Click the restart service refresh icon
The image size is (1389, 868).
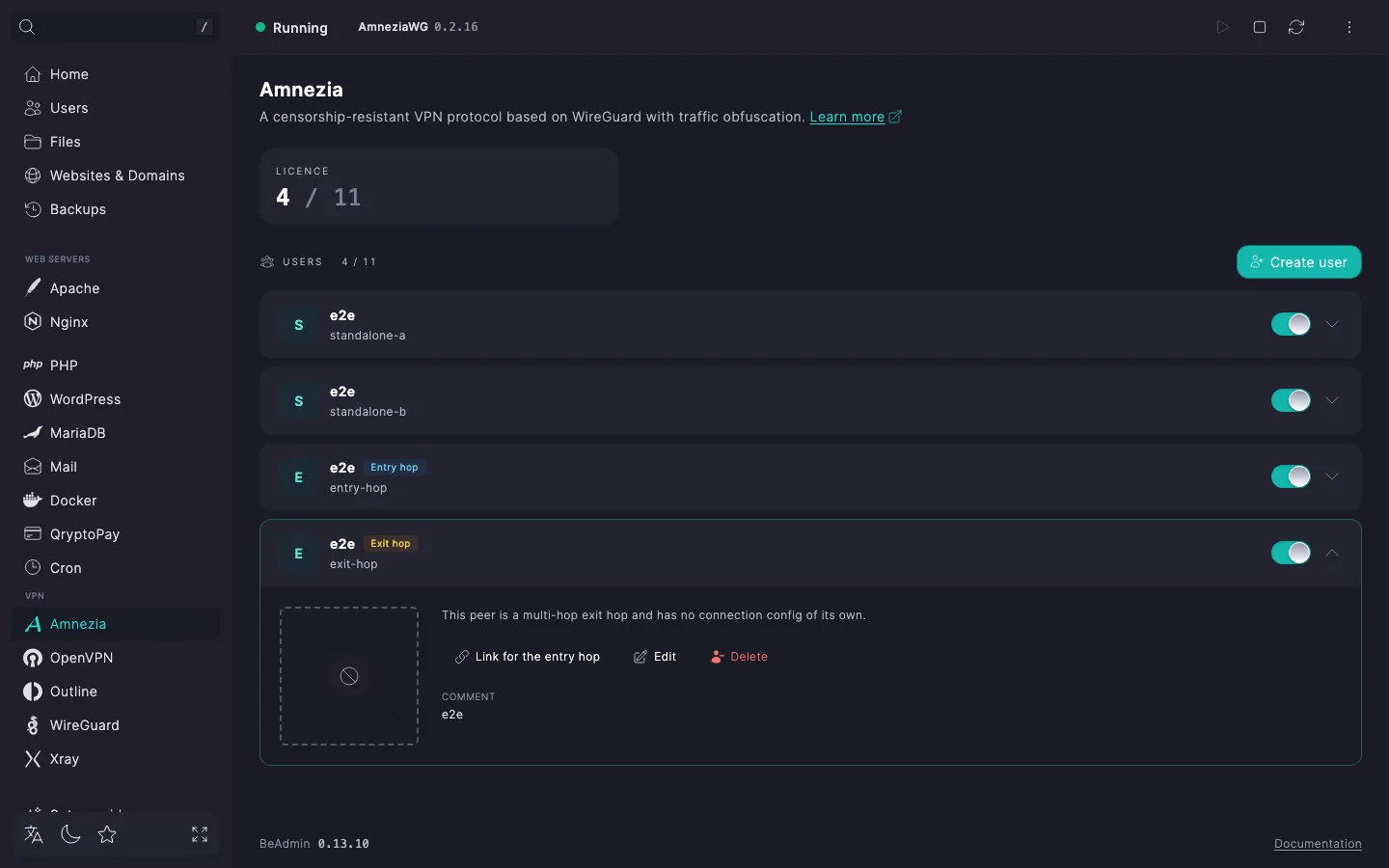click(x=1296, y=27)
